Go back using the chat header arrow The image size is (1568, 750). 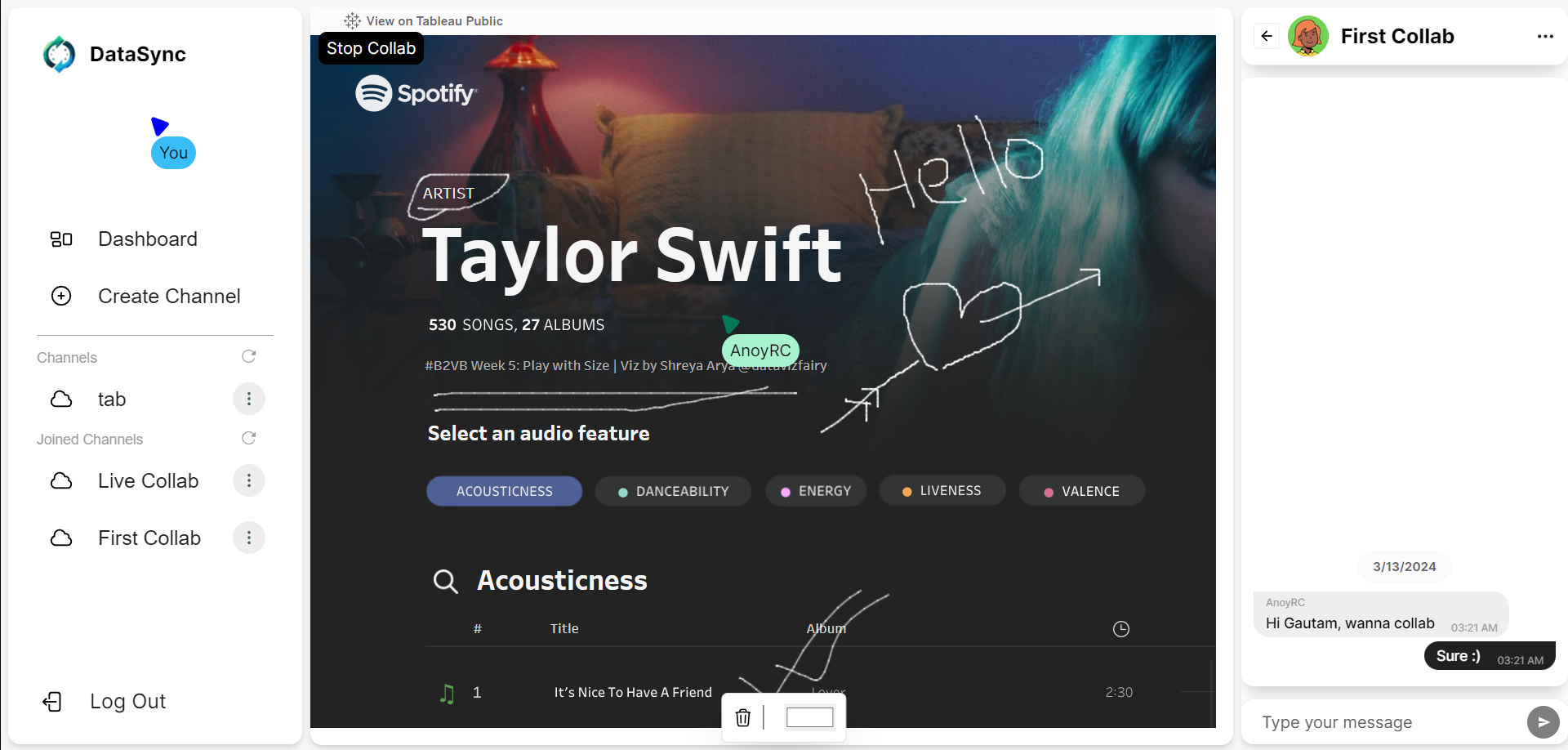pyautogui.click(x=1267, y=36)
